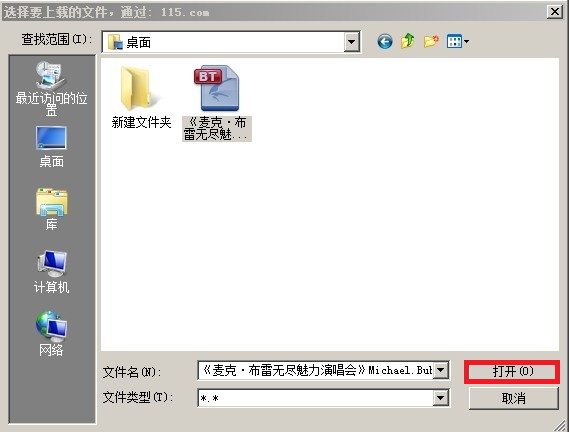Select 桌面 in the places sidebar
The image size is (569, 432).
[x=51, y=147]
